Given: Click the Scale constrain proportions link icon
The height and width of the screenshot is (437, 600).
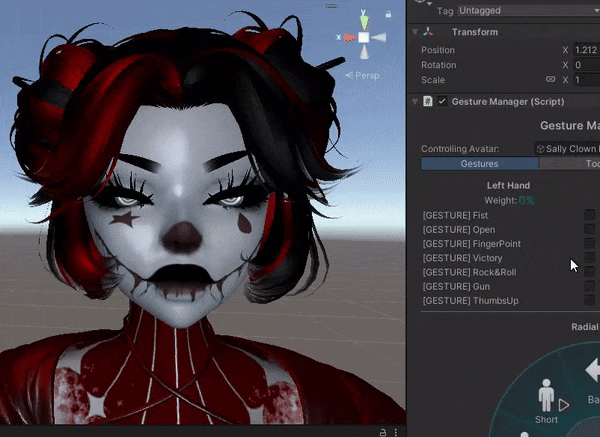Looking at the screenshot, I should click(x=550, y=80).
